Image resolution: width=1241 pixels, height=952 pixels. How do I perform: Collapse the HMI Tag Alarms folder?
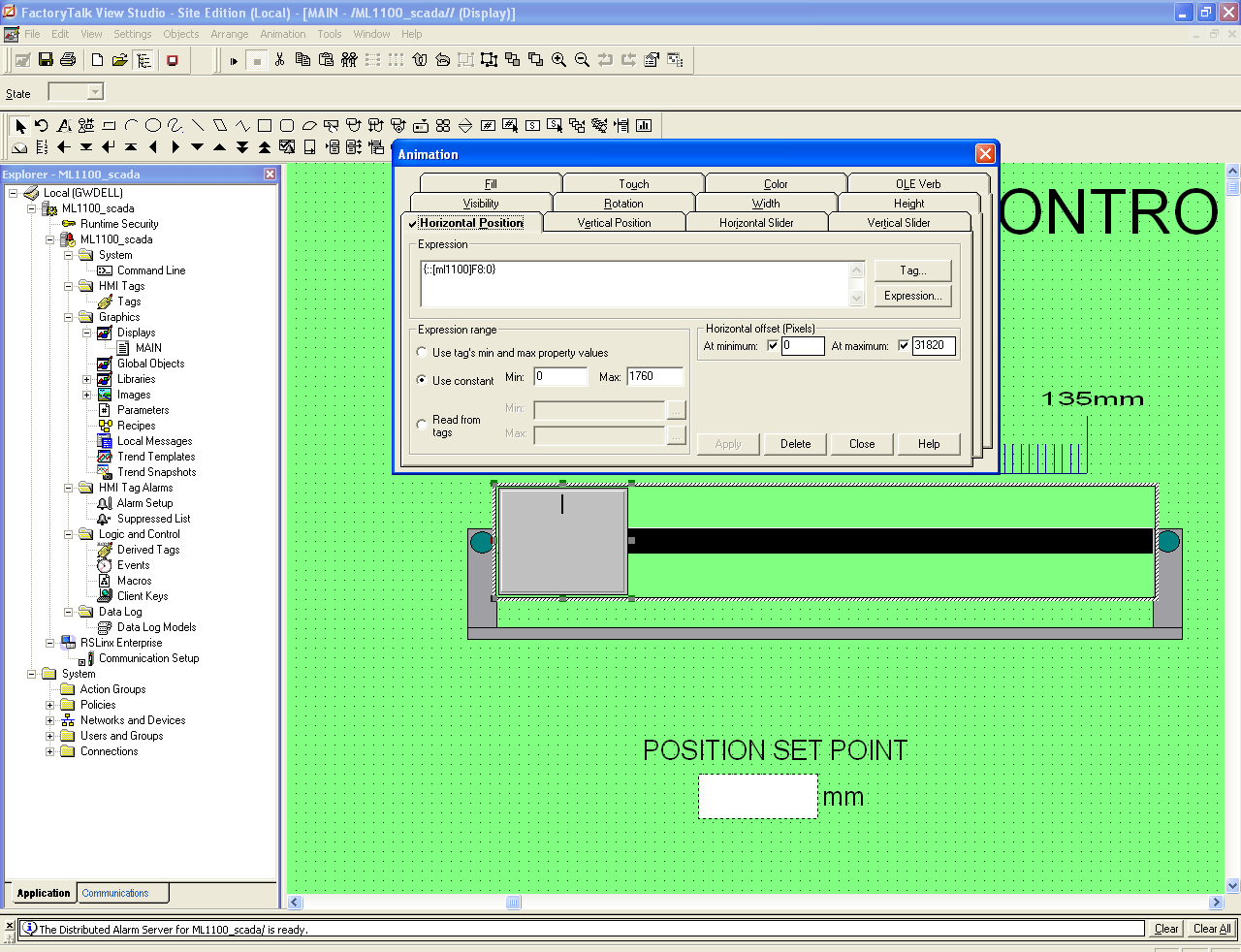tap(69, 488)
